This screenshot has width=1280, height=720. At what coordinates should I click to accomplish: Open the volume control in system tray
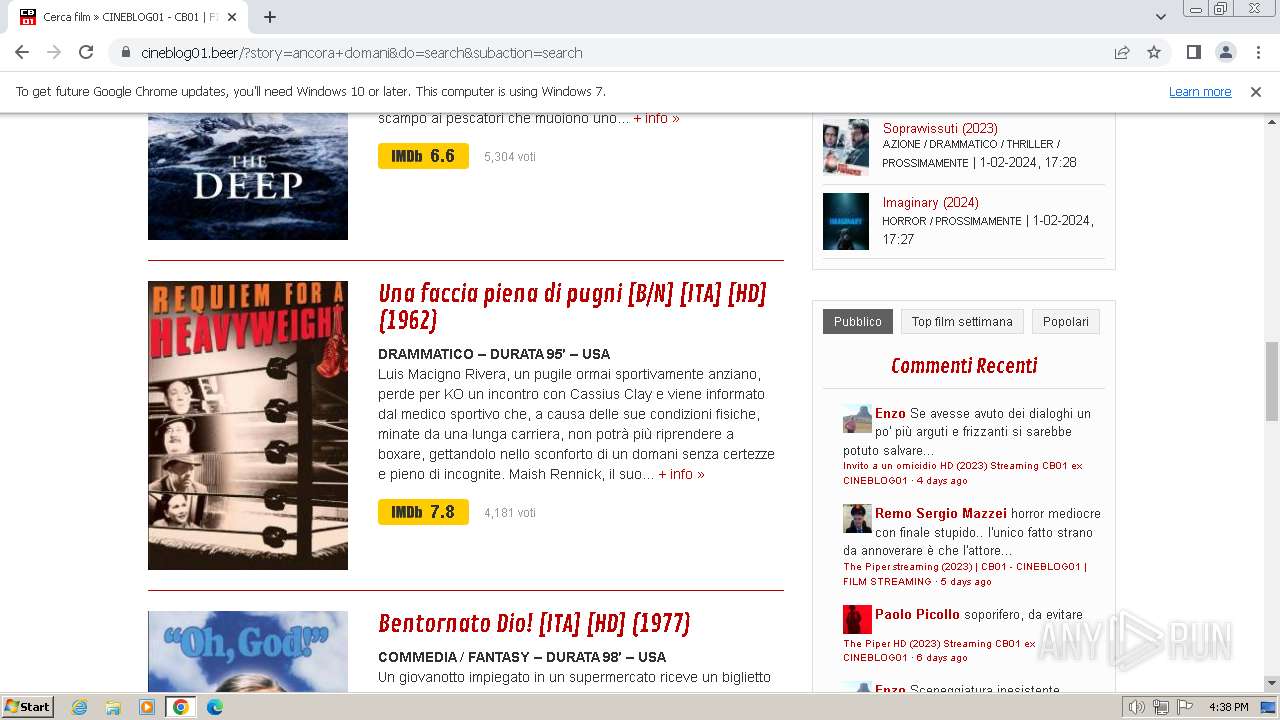point(1137,707)
